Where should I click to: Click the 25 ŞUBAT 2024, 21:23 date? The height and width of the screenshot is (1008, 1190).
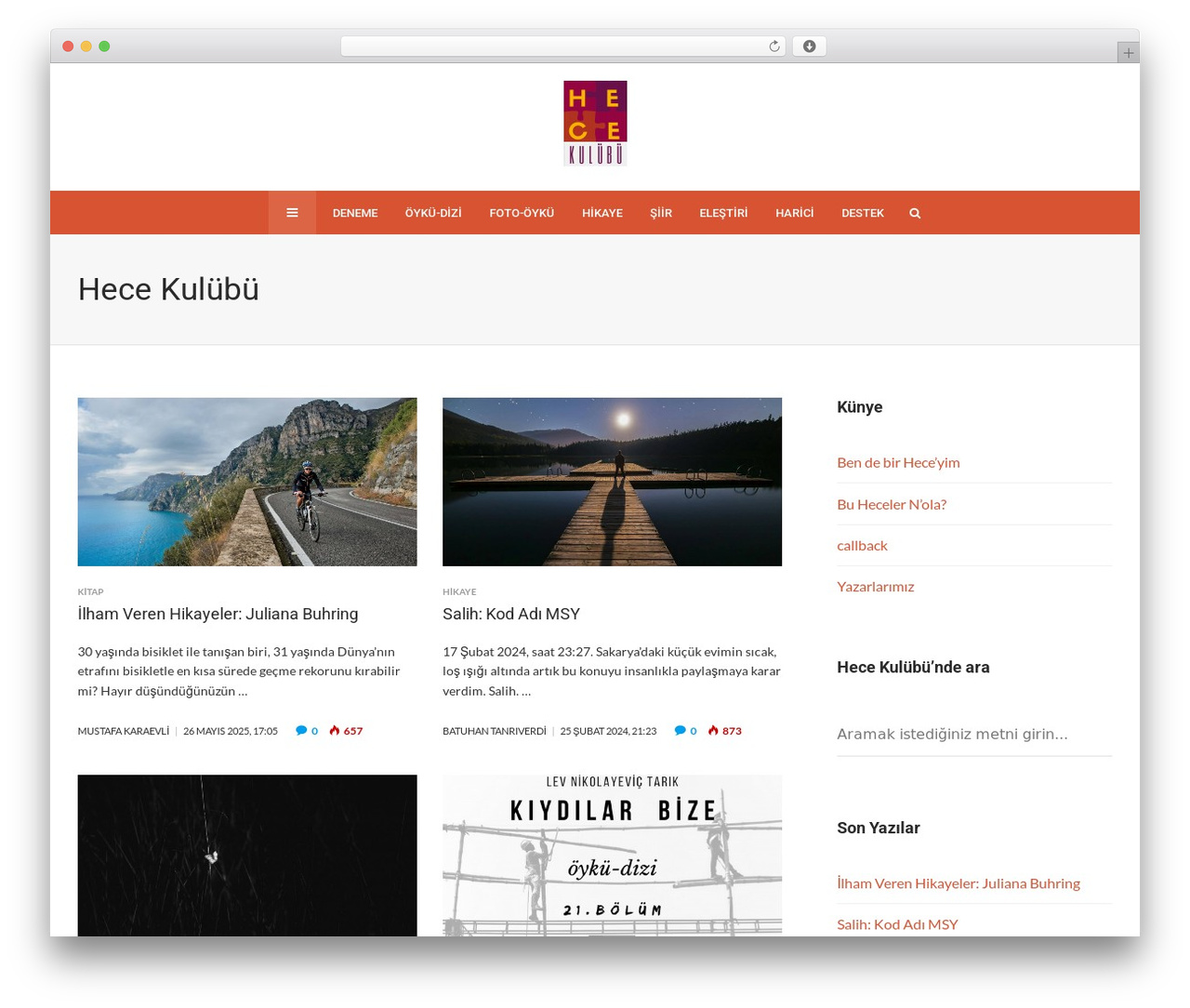point(608,731)
